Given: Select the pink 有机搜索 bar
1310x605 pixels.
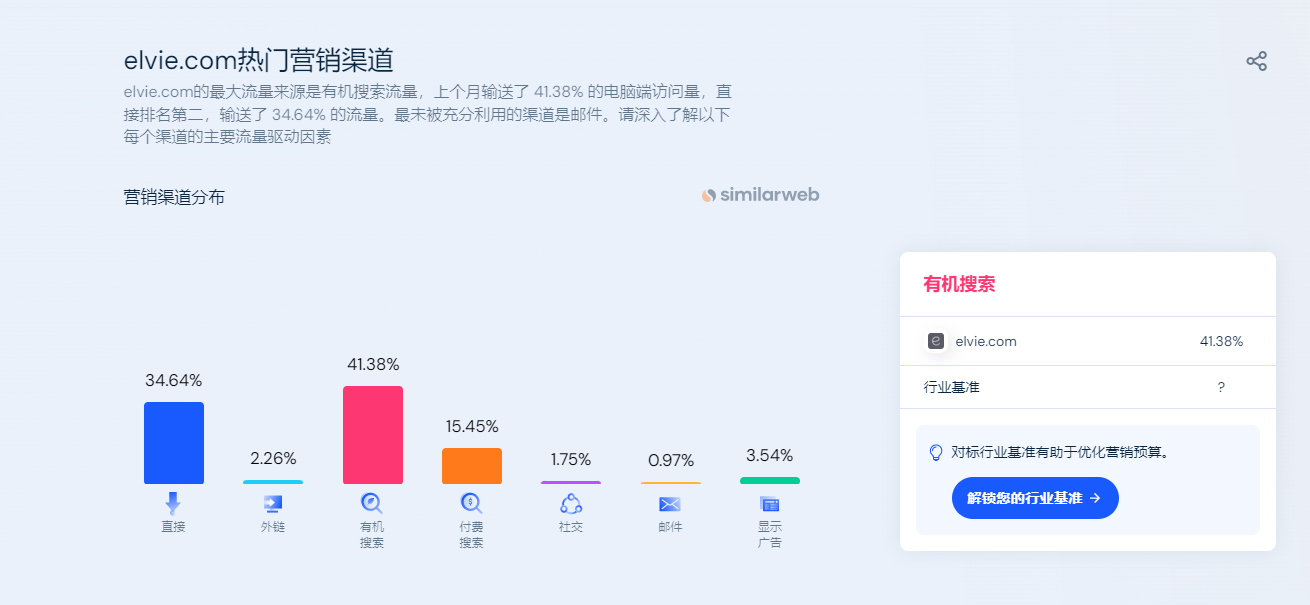Looking at the screenshot, I should tap(372, 434).
